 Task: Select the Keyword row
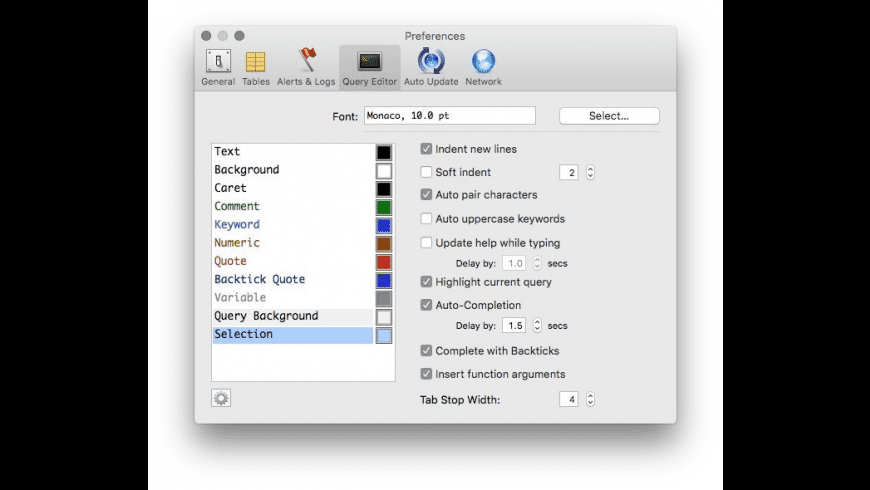click(293, 225)
